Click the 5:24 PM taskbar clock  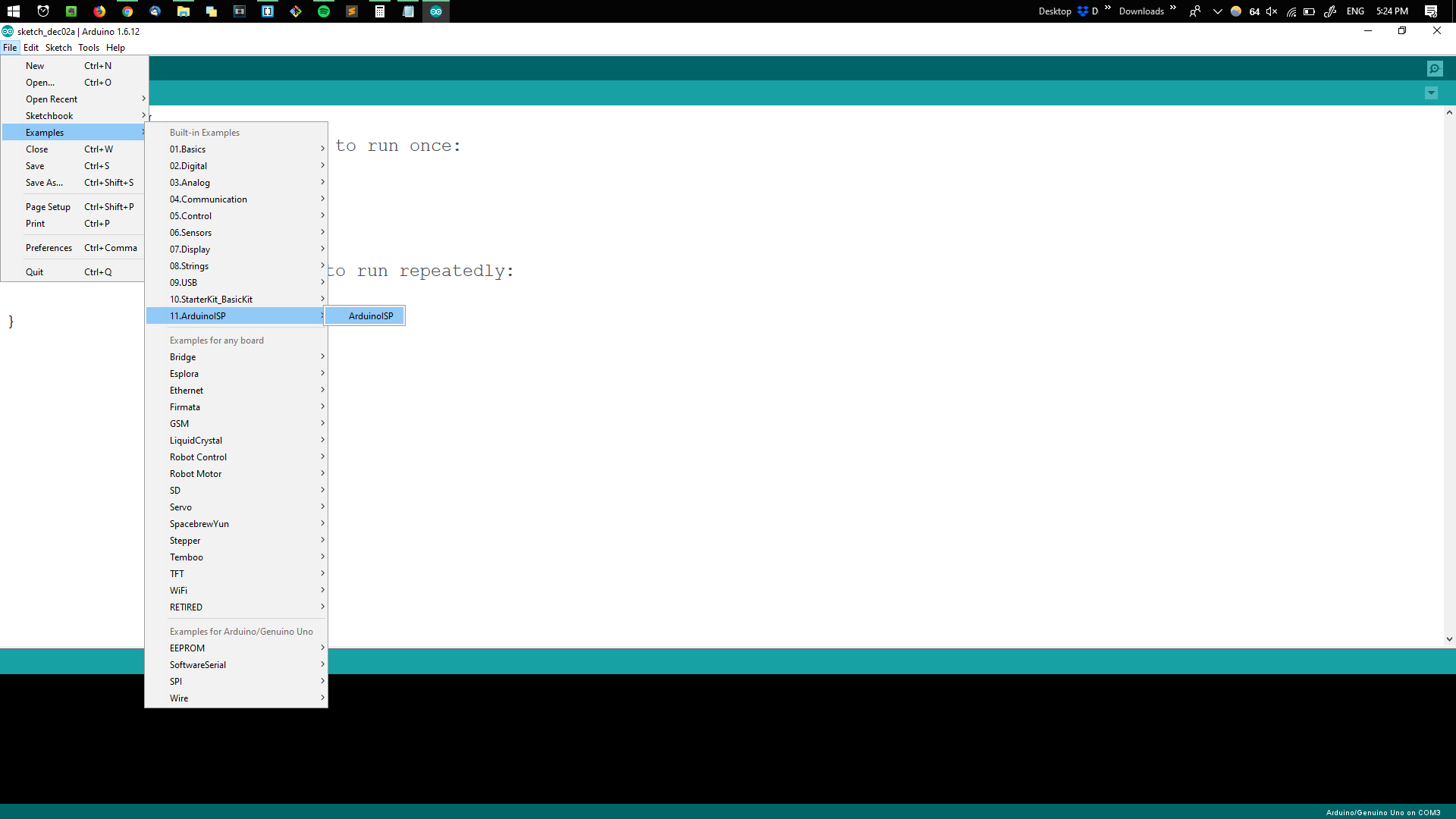pyautogui.click(x=1392, y=11)
